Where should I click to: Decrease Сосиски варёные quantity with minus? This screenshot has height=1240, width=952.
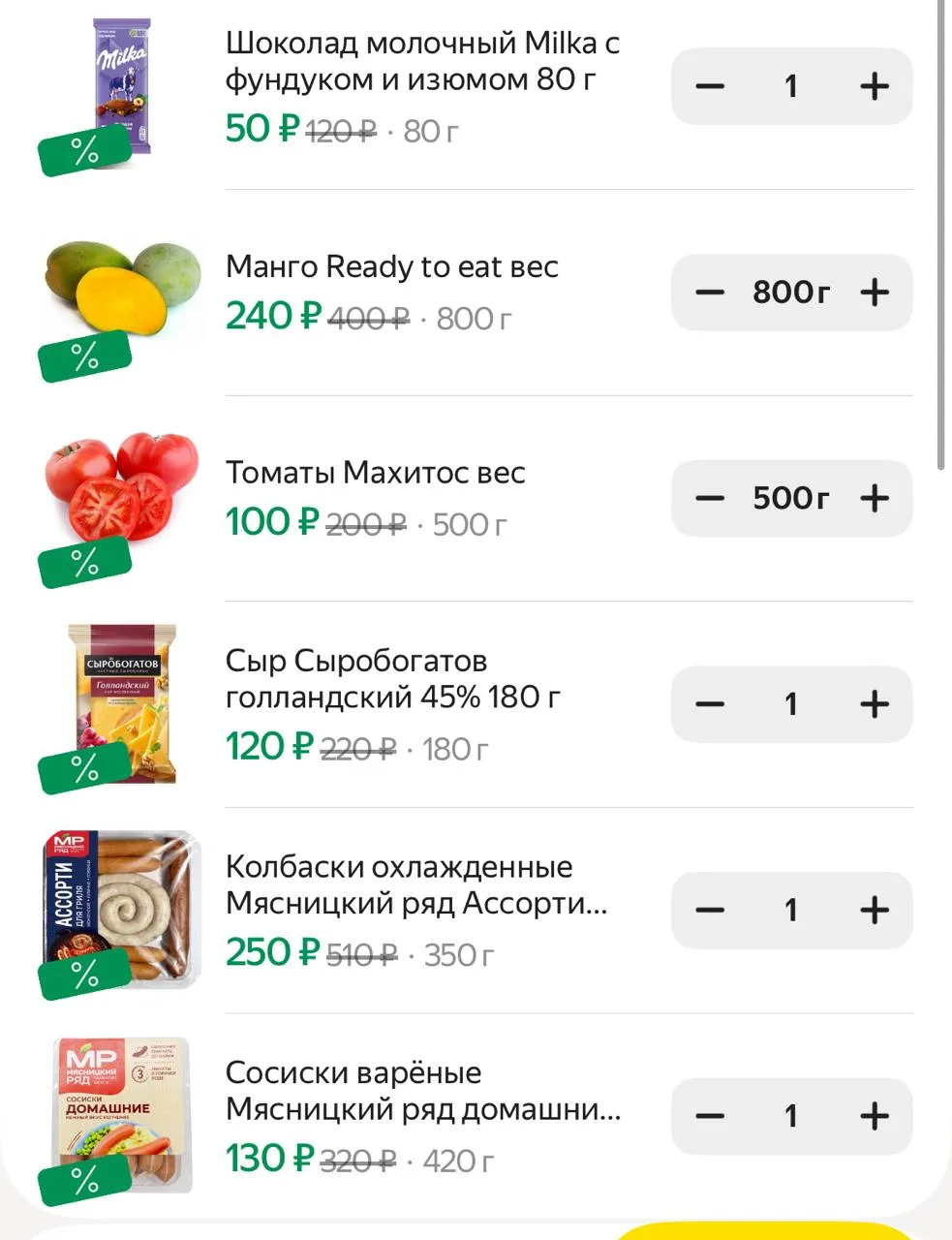click(x=710, y=1116)
